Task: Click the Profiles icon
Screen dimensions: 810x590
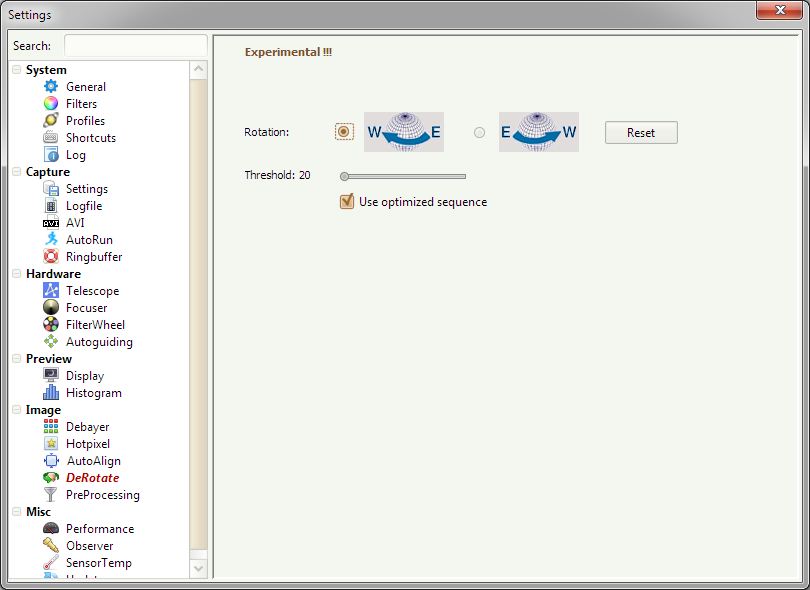Action: click(x=51, y=120)
